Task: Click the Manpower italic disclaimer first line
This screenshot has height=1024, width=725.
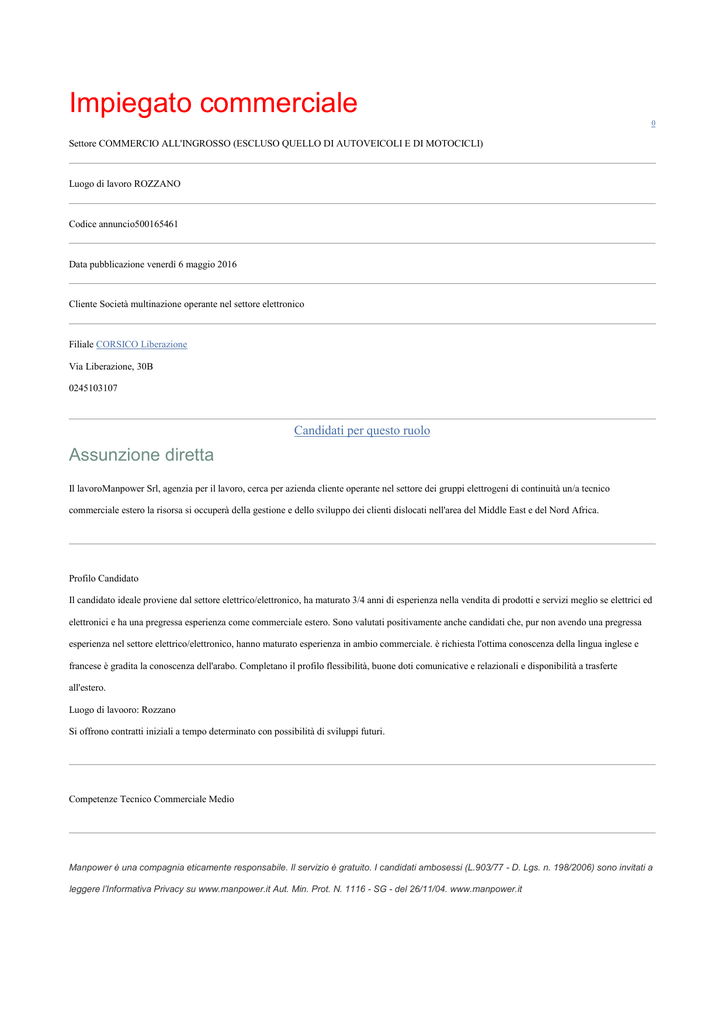Action: click(x=361, y=867)
